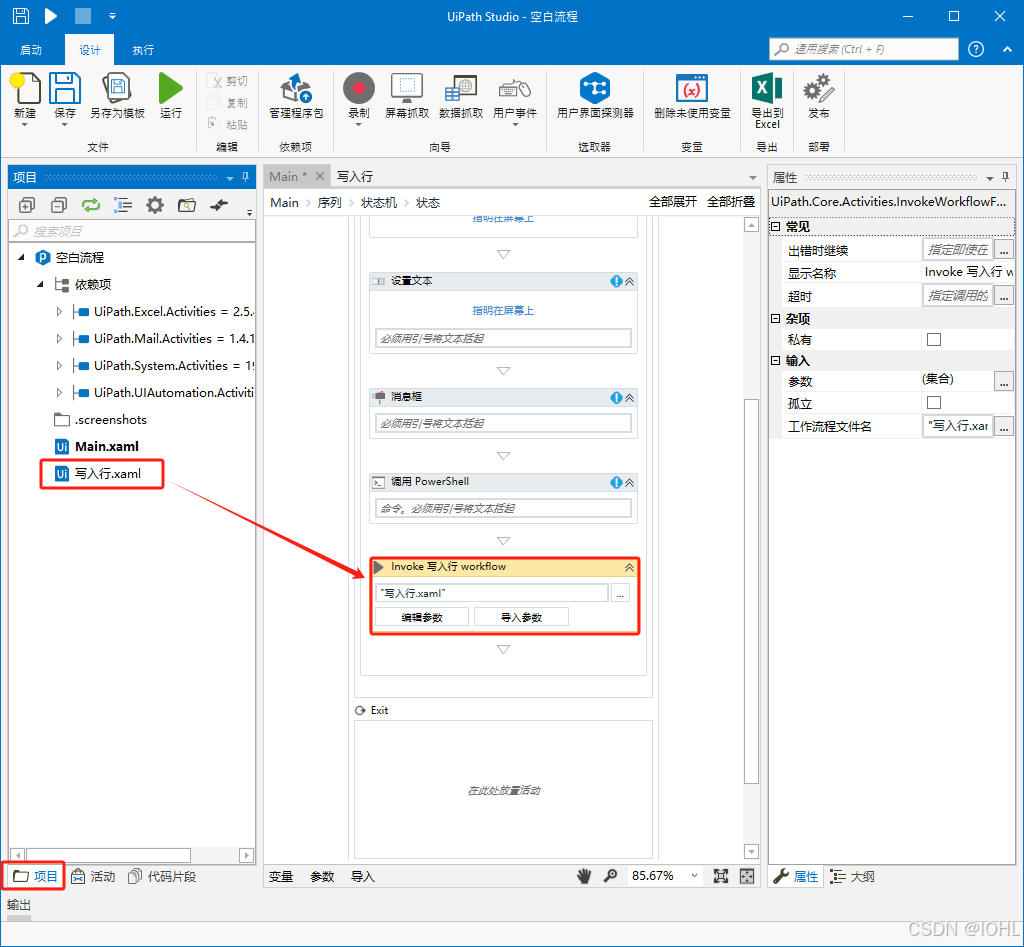
Task: Click 全部折叠 (Collapse All)
Action: click(x=731, y=202)
